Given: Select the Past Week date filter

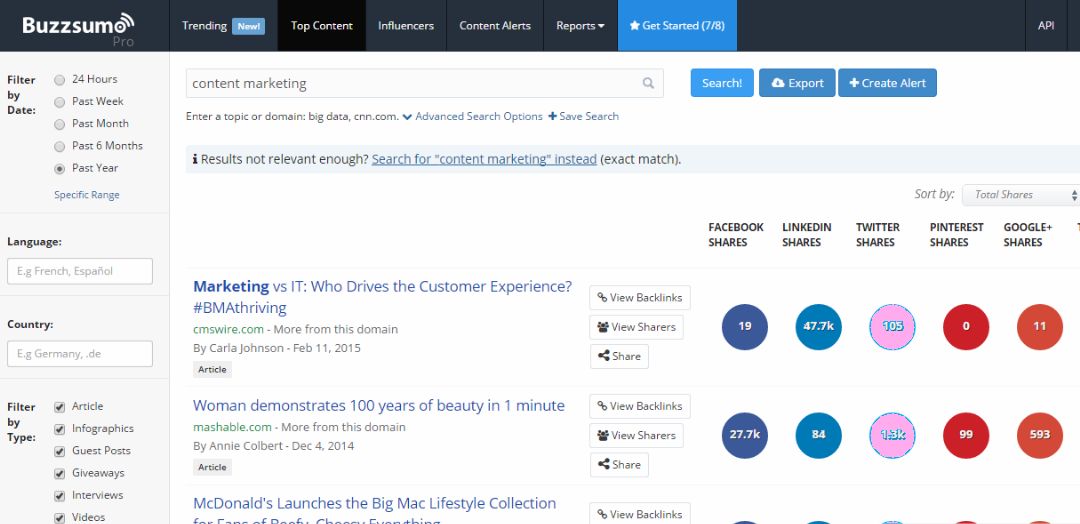Looking at the screenshot, I should [60, 102].
